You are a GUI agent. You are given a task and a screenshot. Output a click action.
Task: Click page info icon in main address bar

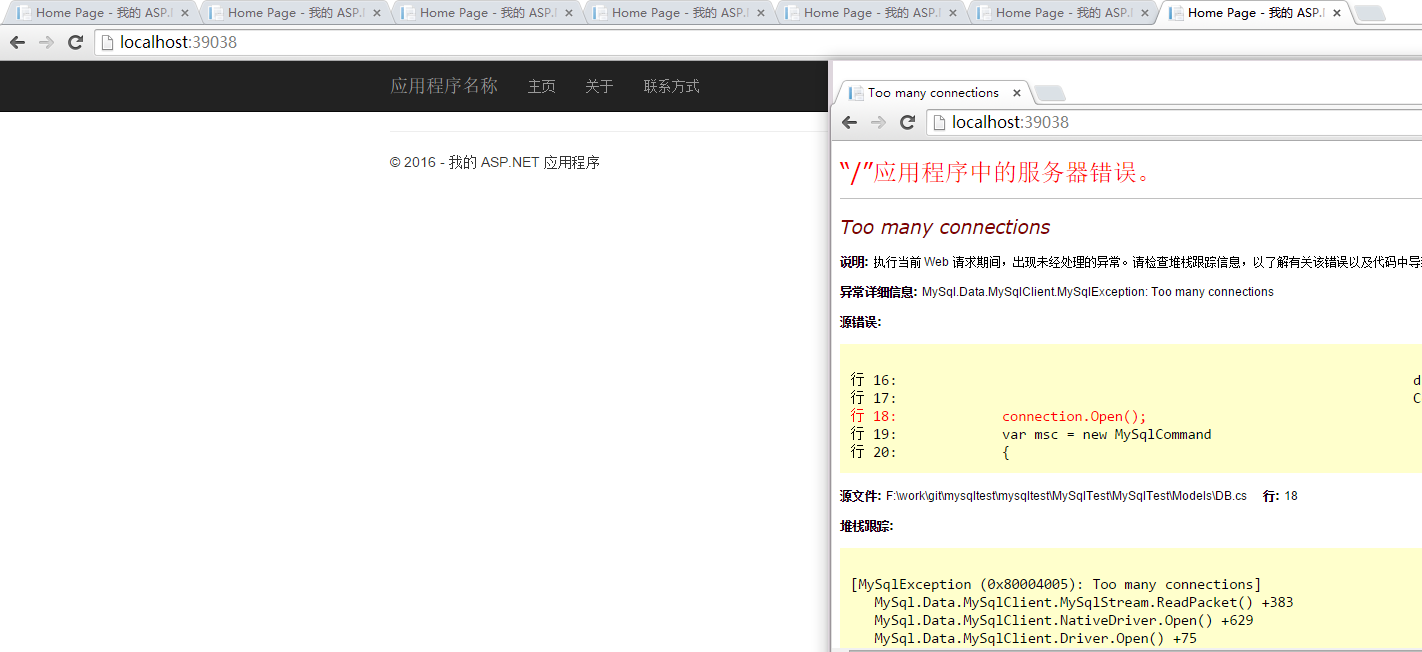pos(108,43)
